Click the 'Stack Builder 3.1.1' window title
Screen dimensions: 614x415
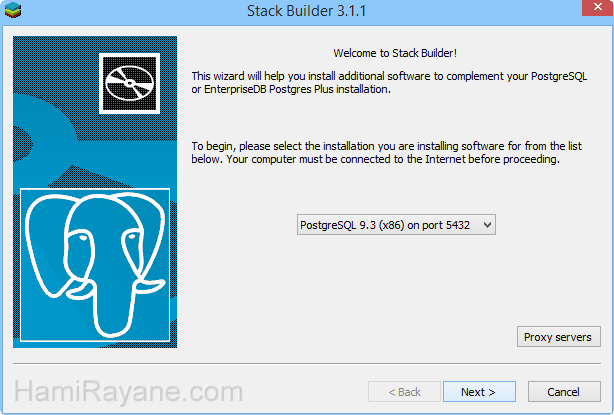(x=306, y=11)
